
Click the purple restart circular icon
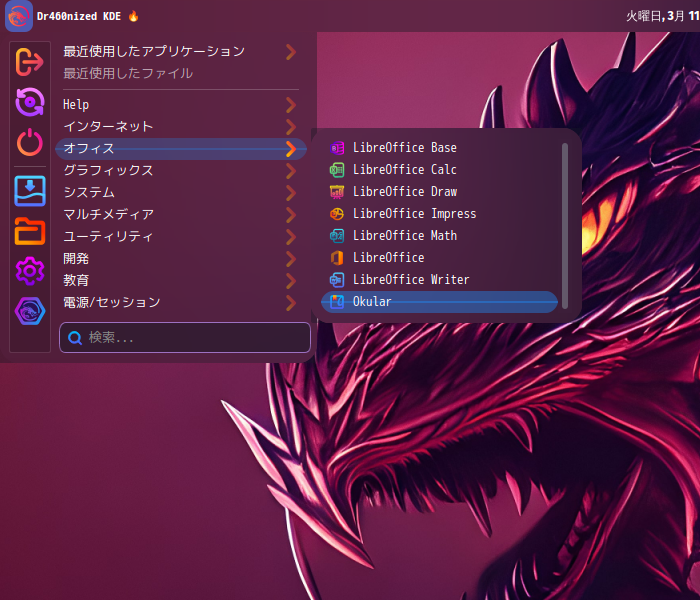pyautogui.click(x=29, y=102)
